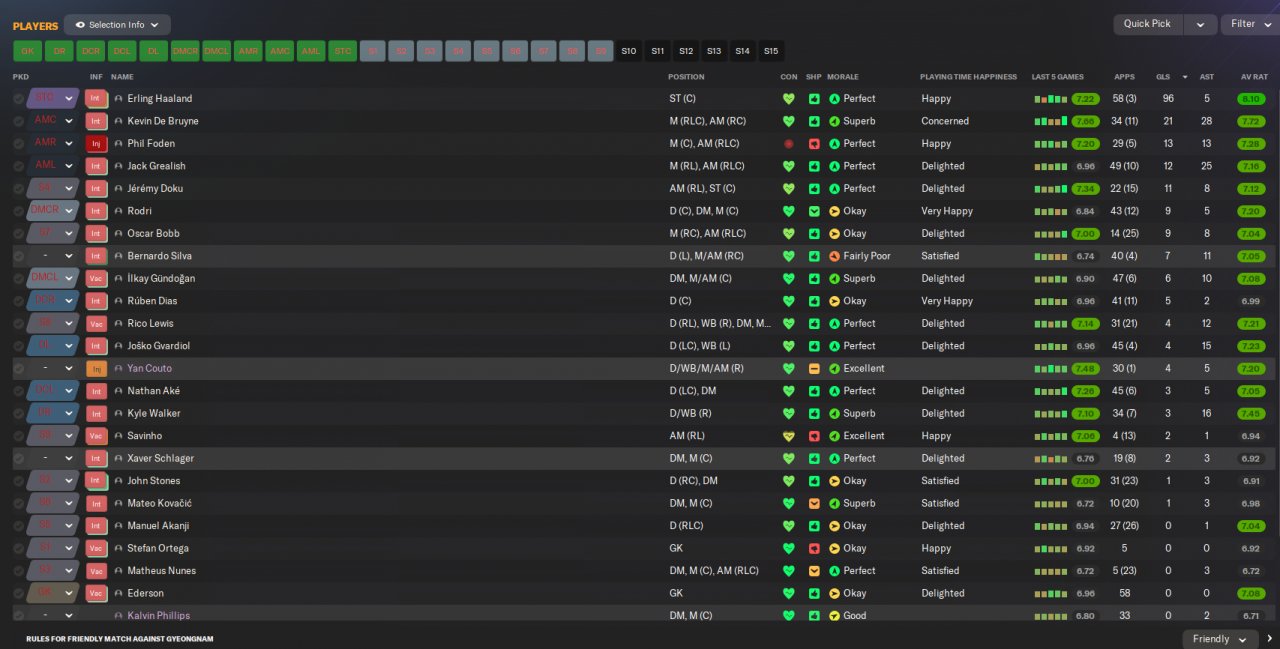Select the S13 substitute slot
The height and width of the screenshot is (649, 1280).
tap(714, 51)
